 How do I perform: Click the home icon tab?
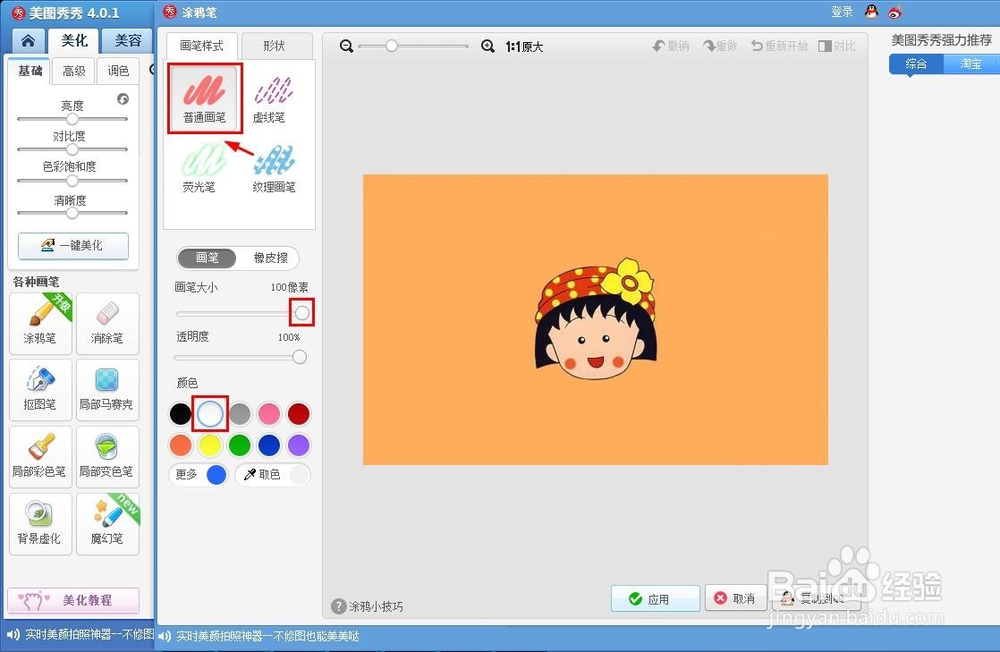tap(28, 41)
